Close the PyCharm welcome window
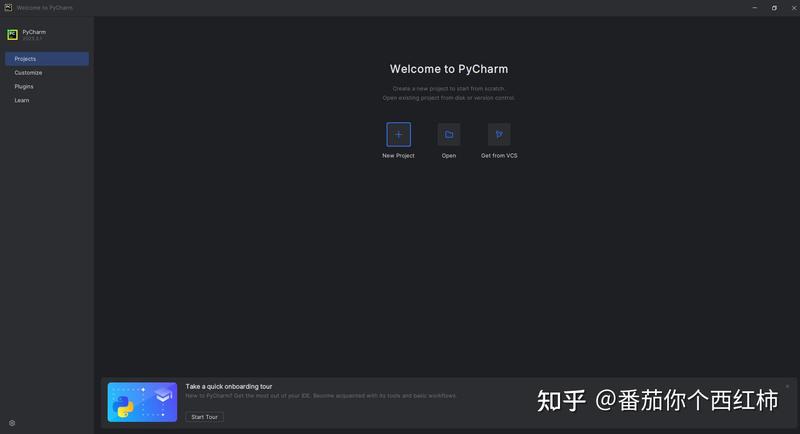This screenshot has width=800, height=434. coord(794,8)
